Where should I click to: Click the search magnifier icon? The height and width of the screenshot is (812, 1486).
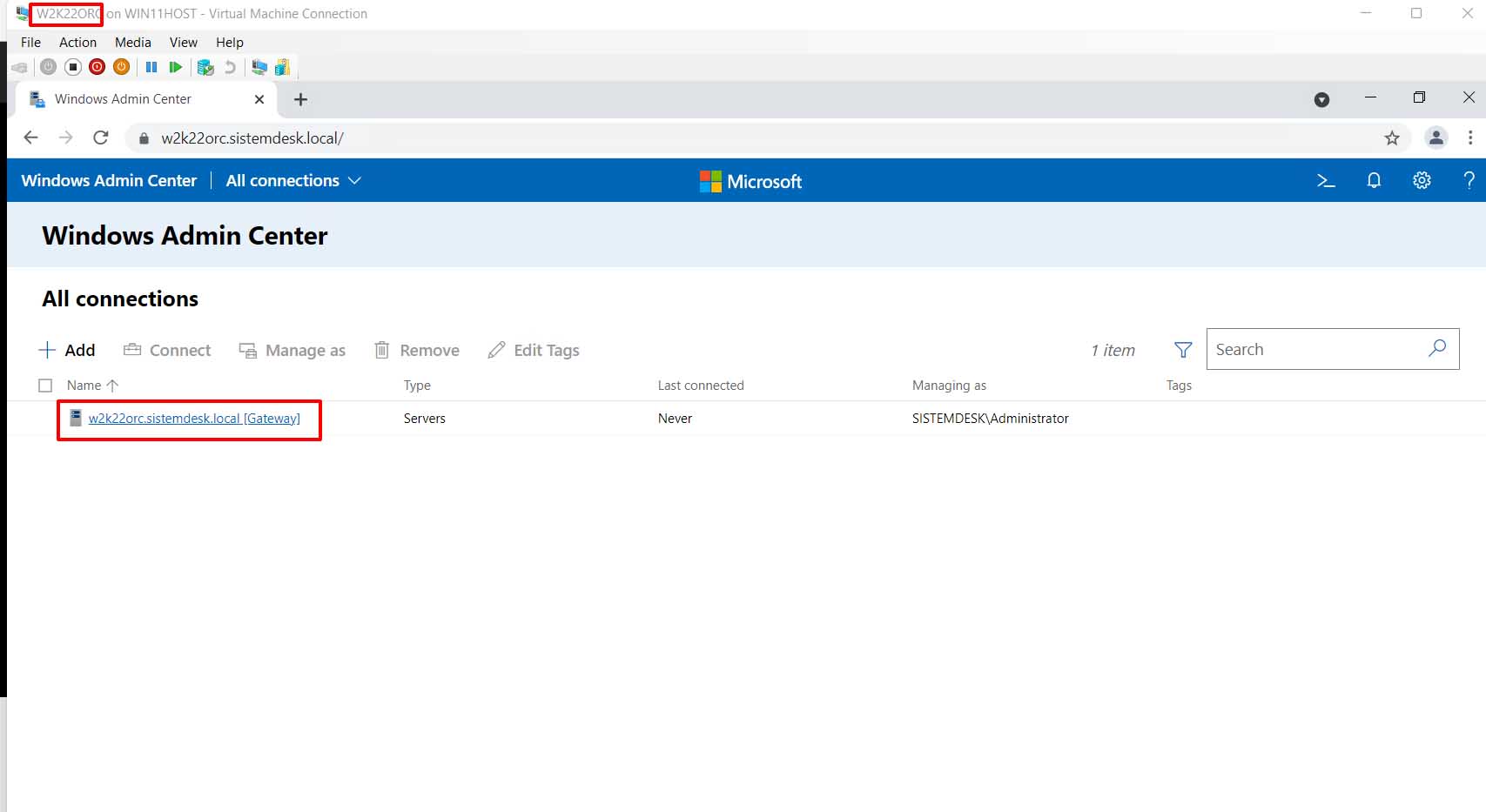(1437, 348)
